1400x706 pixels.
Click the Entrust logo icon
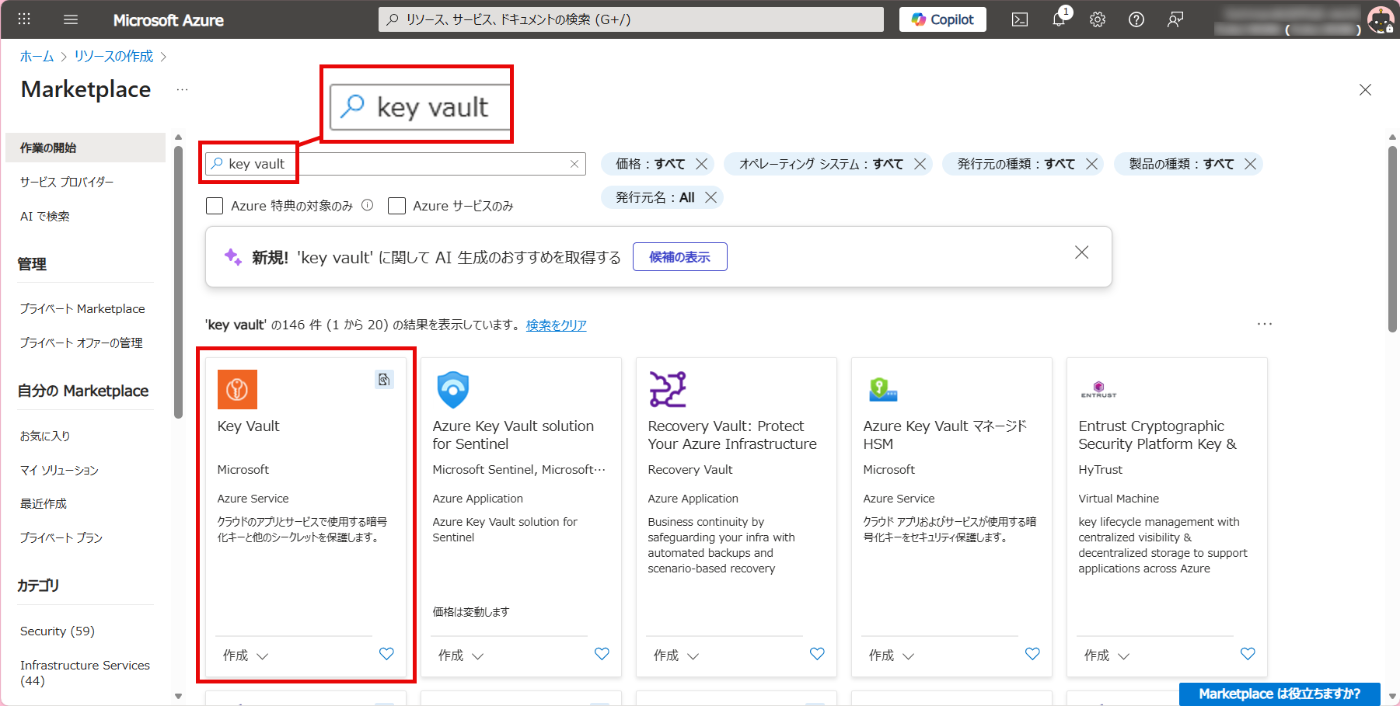point(1098,389)
